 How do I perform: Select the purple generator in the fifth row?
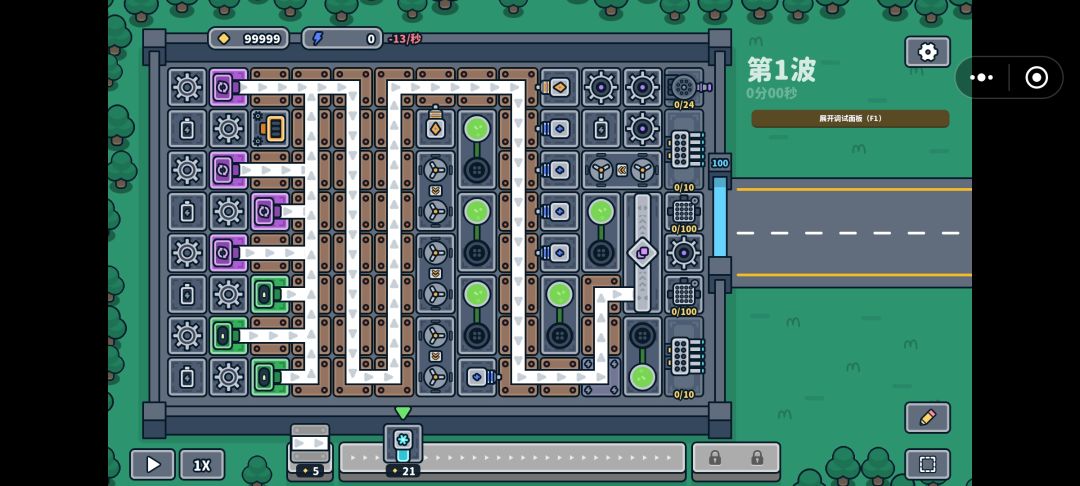[x=229, y=253]
